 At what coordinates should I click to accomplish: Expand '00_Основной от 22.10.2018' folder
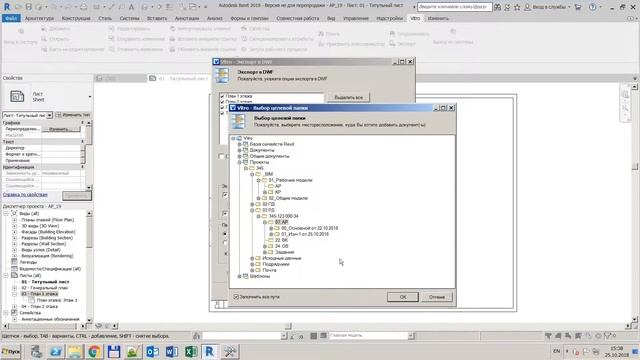(x=271, y=228)
